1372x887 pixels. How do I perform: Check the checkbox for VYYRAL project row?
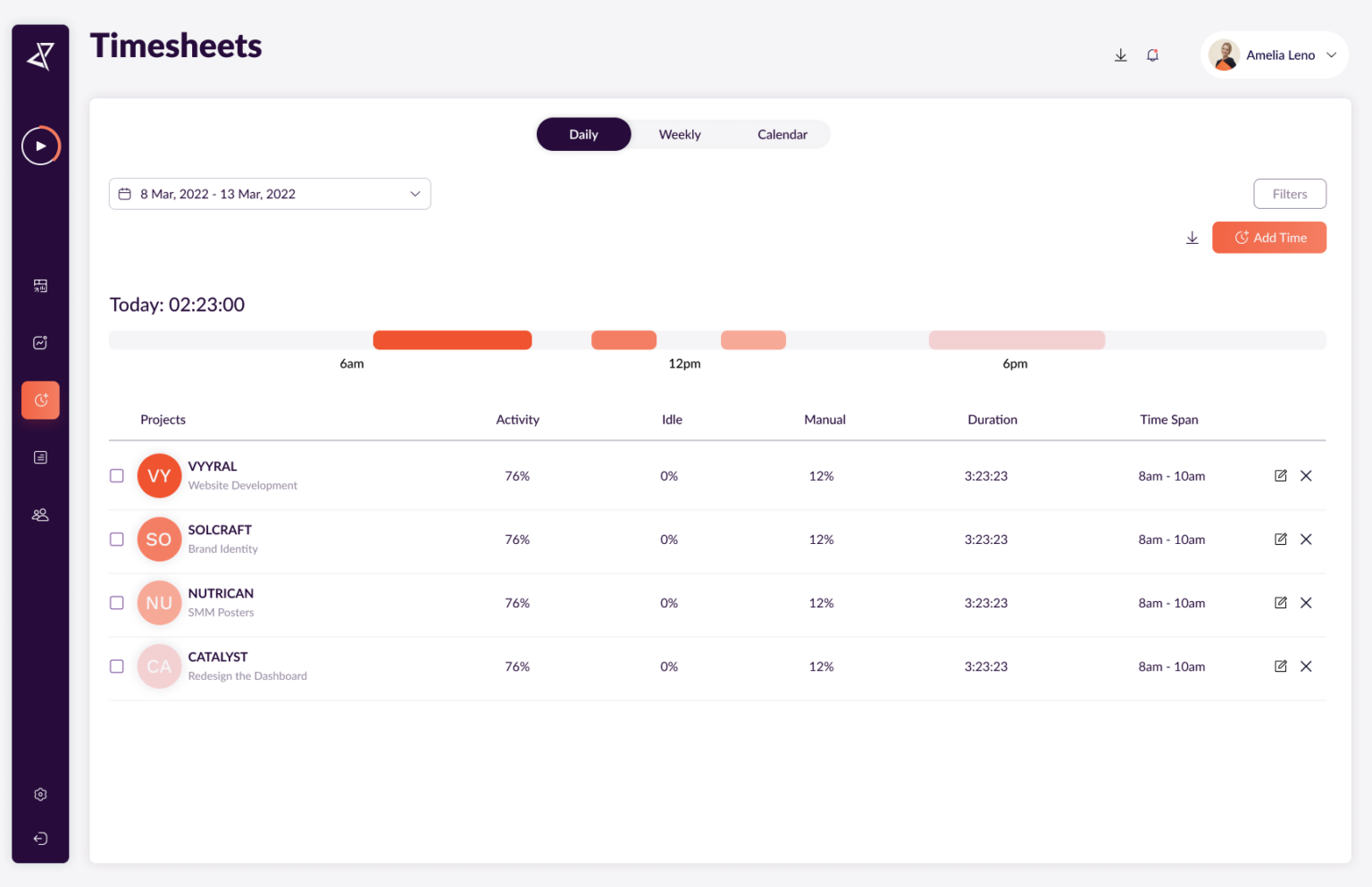116,475
